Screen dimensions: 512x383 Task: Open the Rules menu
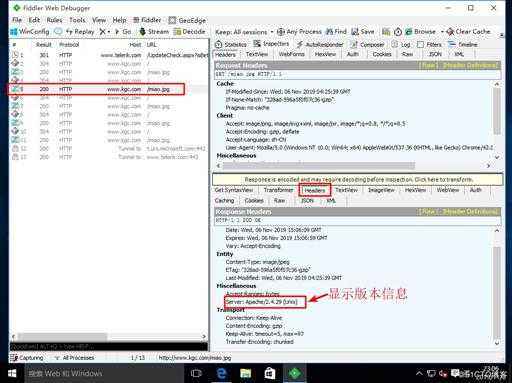click(x=54, y=20)
